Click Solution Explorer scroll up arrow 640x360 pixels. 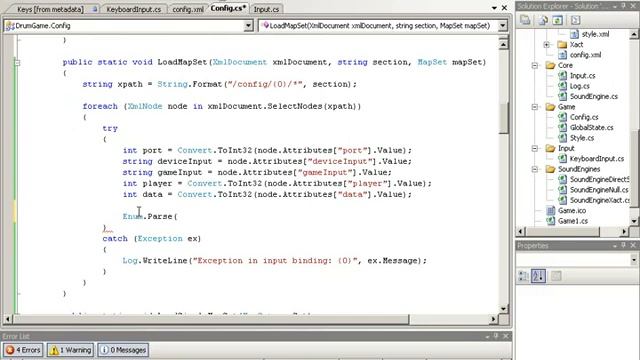pyautogui.click(x=634, y=34)
